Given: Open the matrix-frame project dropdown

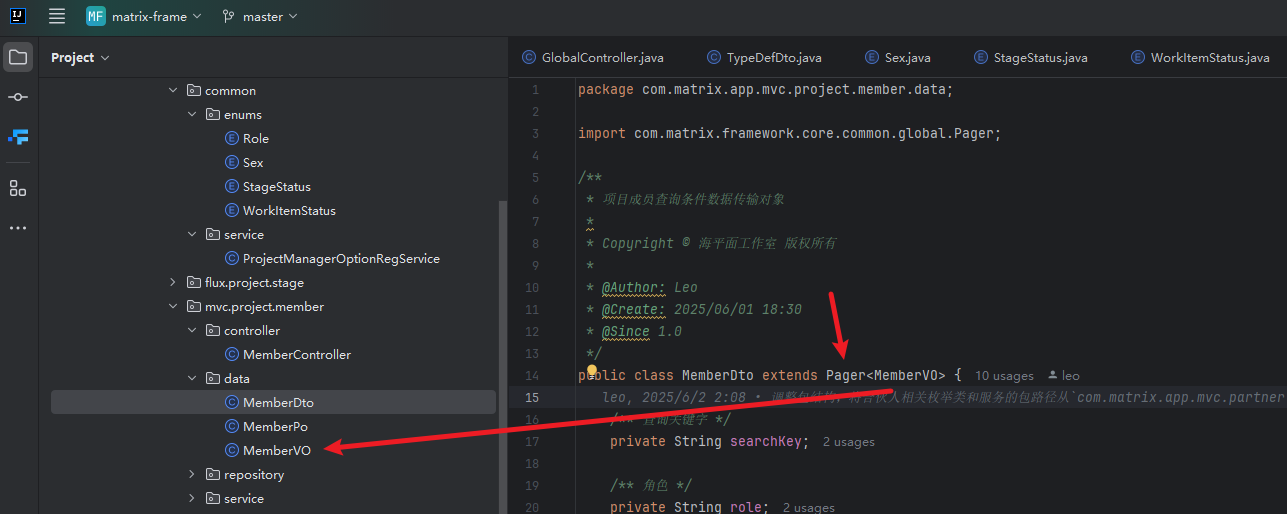Looking at the screenshot, I should (144, 17).
